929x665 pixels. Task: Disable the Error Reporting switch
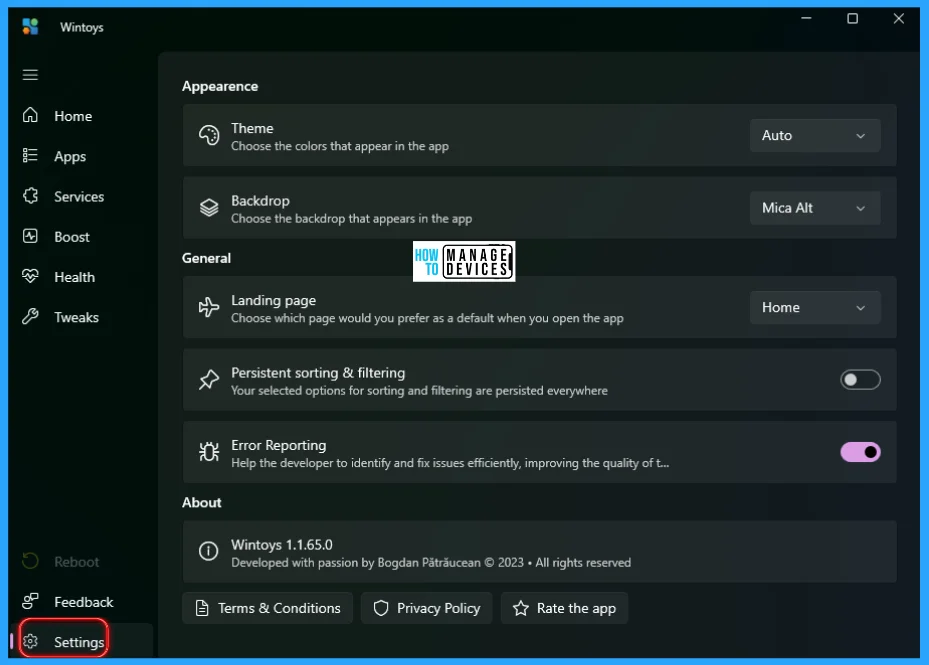(860, 452)
